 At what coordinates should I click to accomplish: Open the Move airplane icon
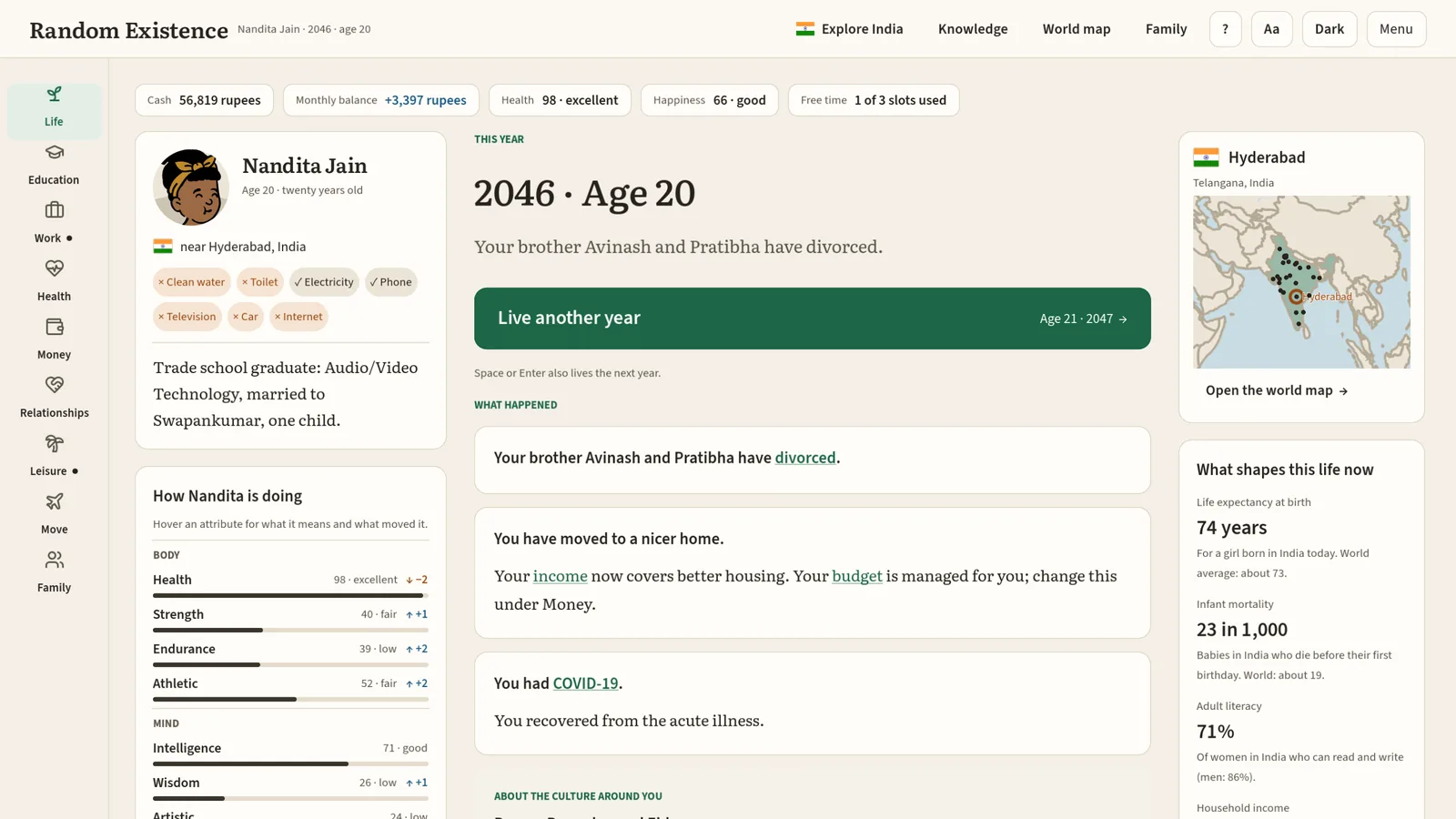(55, 501)
